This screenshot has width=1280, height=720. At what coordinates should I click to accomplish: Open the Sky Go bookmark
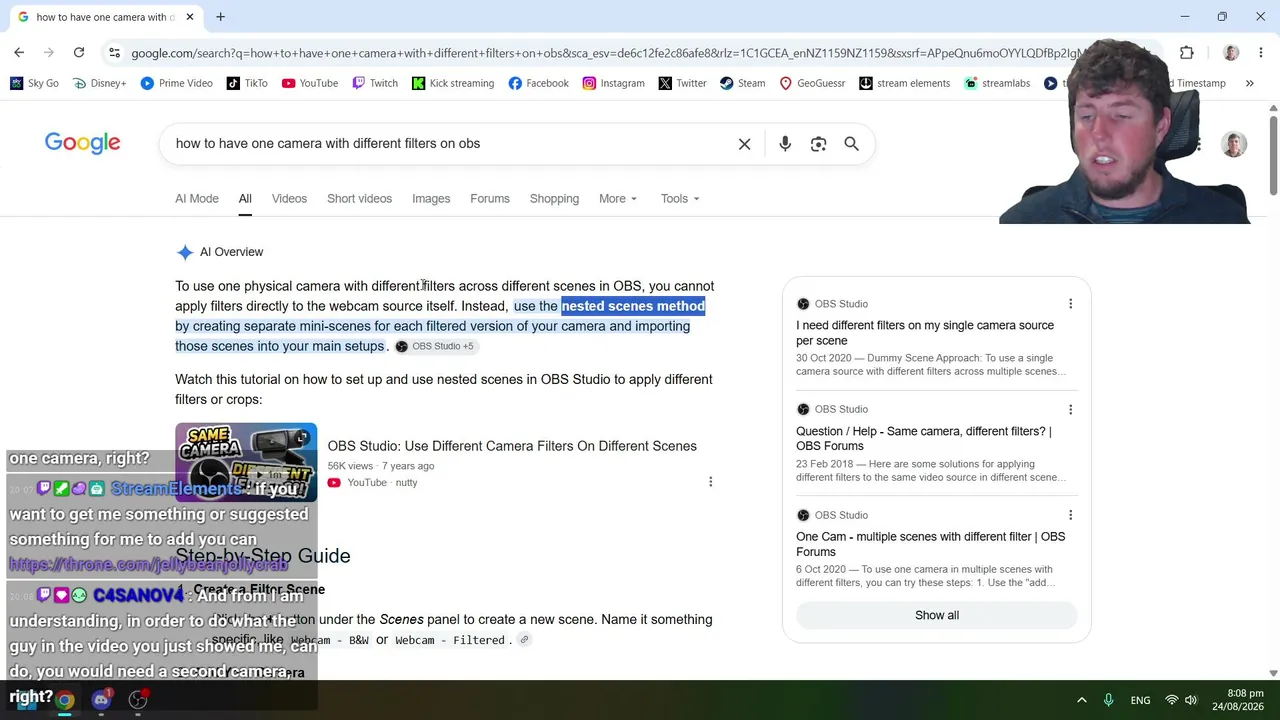coord(34,83)
